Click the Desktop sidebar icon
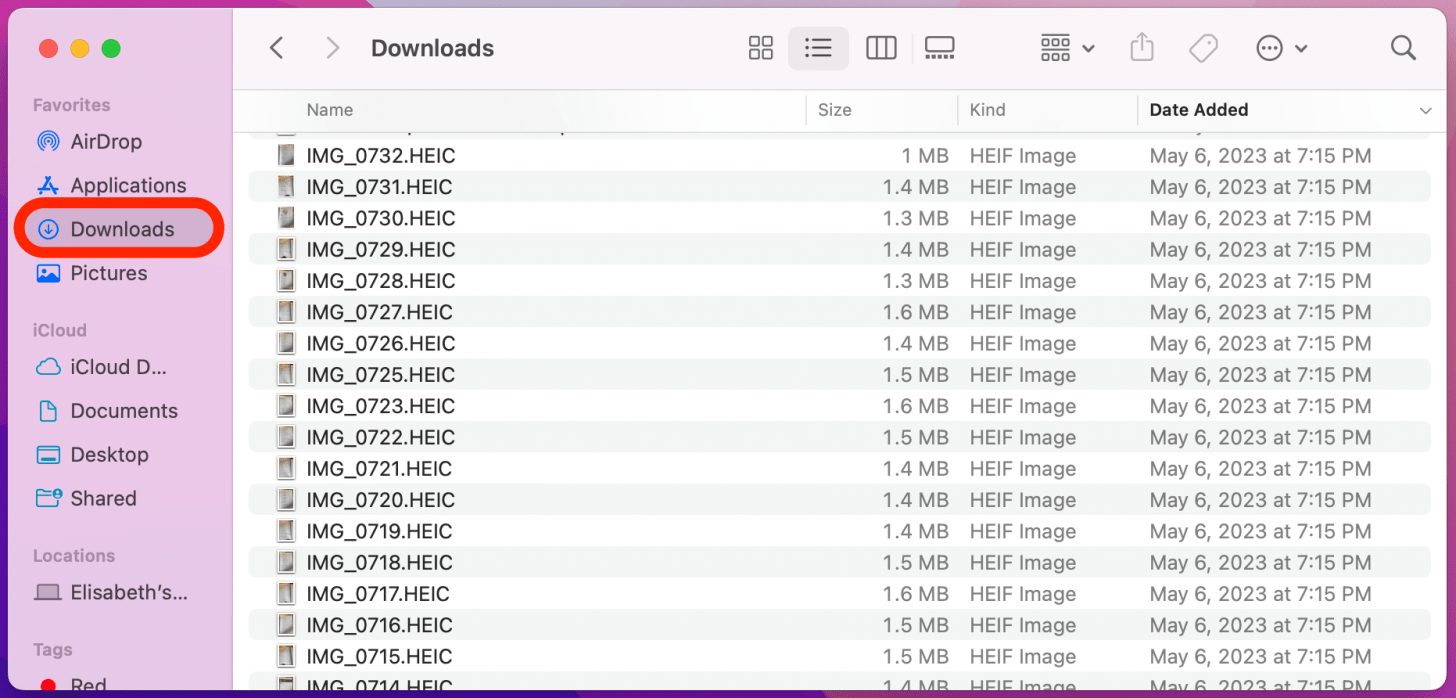Viewport: 1456px width, 698px height. [x=48, y=455]
